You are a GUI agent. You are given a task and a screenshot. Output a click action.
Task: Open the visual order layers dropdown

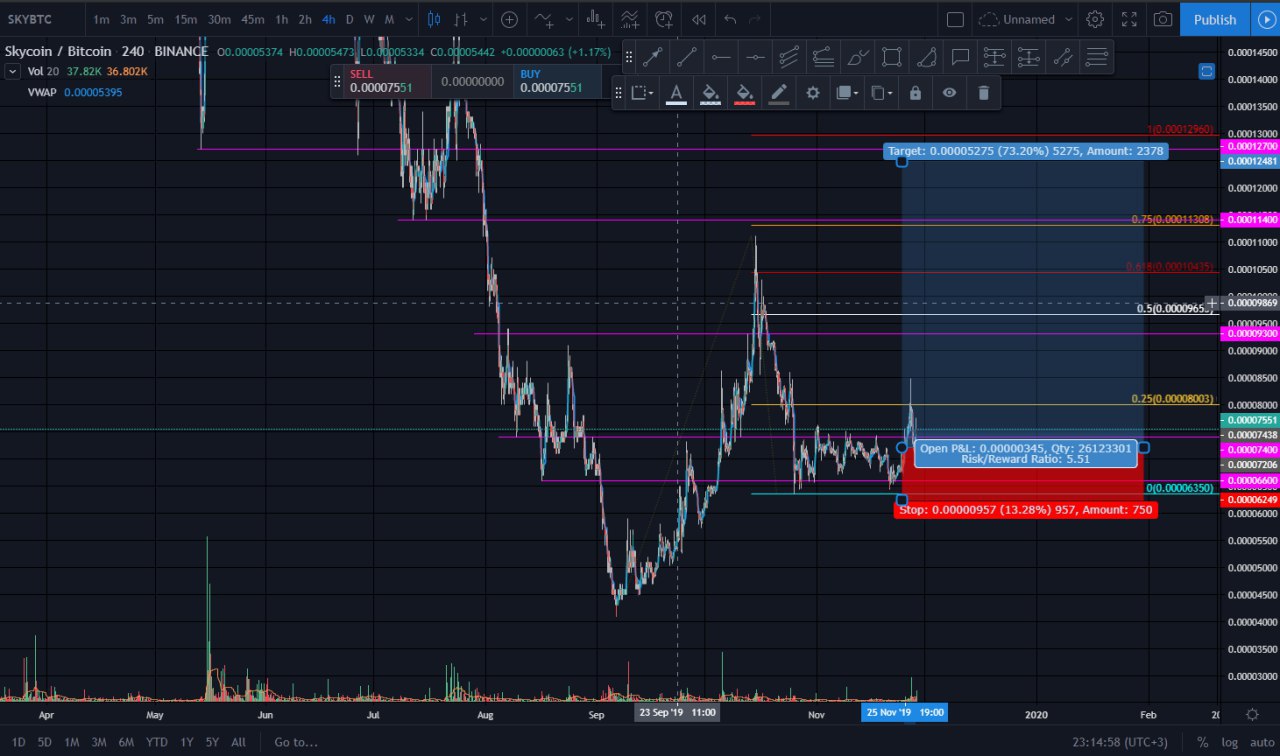(x=847, y=93)
